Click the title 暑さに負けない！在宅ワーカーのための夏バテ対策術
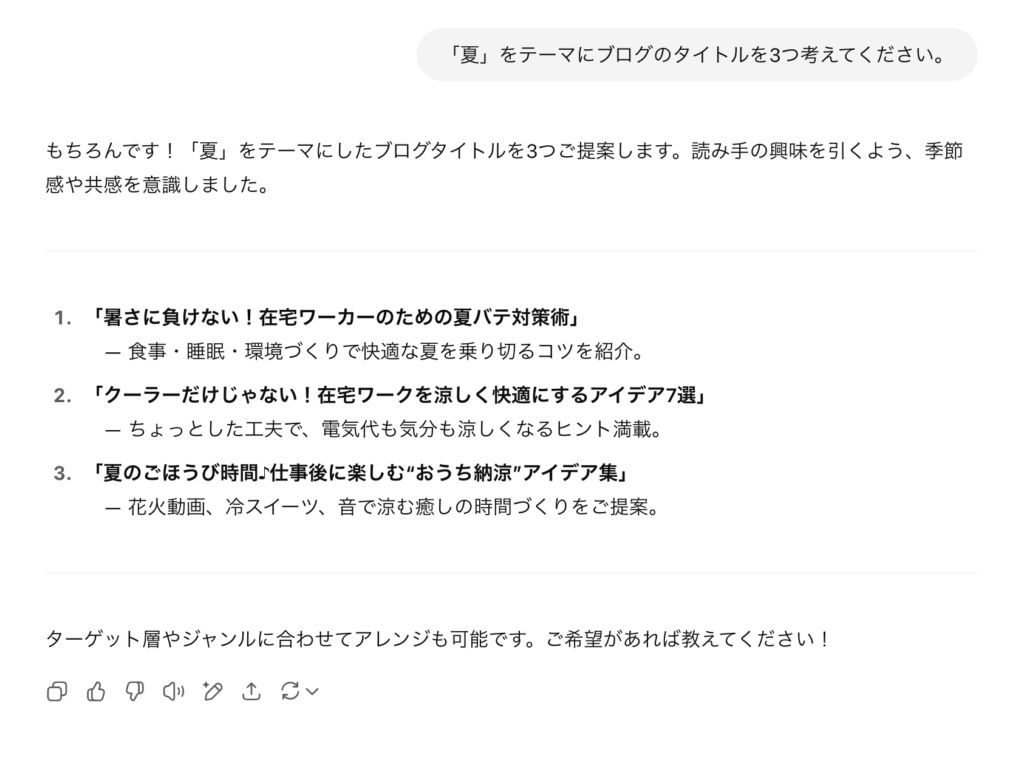The width and height of the screenshot is (1024, 763). [x=336, y=318]
